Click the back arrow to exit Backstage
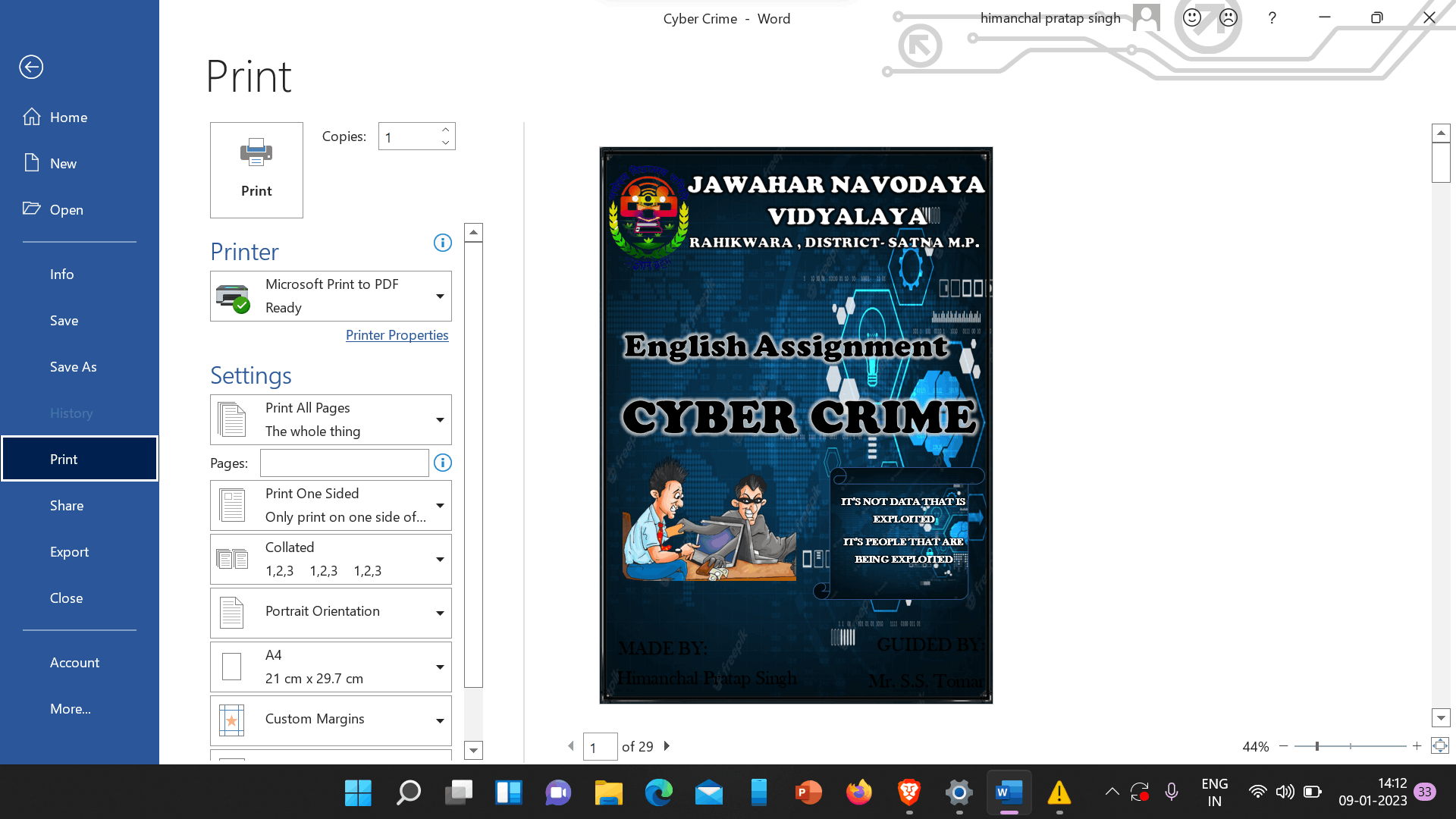 pyautogui.click(x=31, y=67)
